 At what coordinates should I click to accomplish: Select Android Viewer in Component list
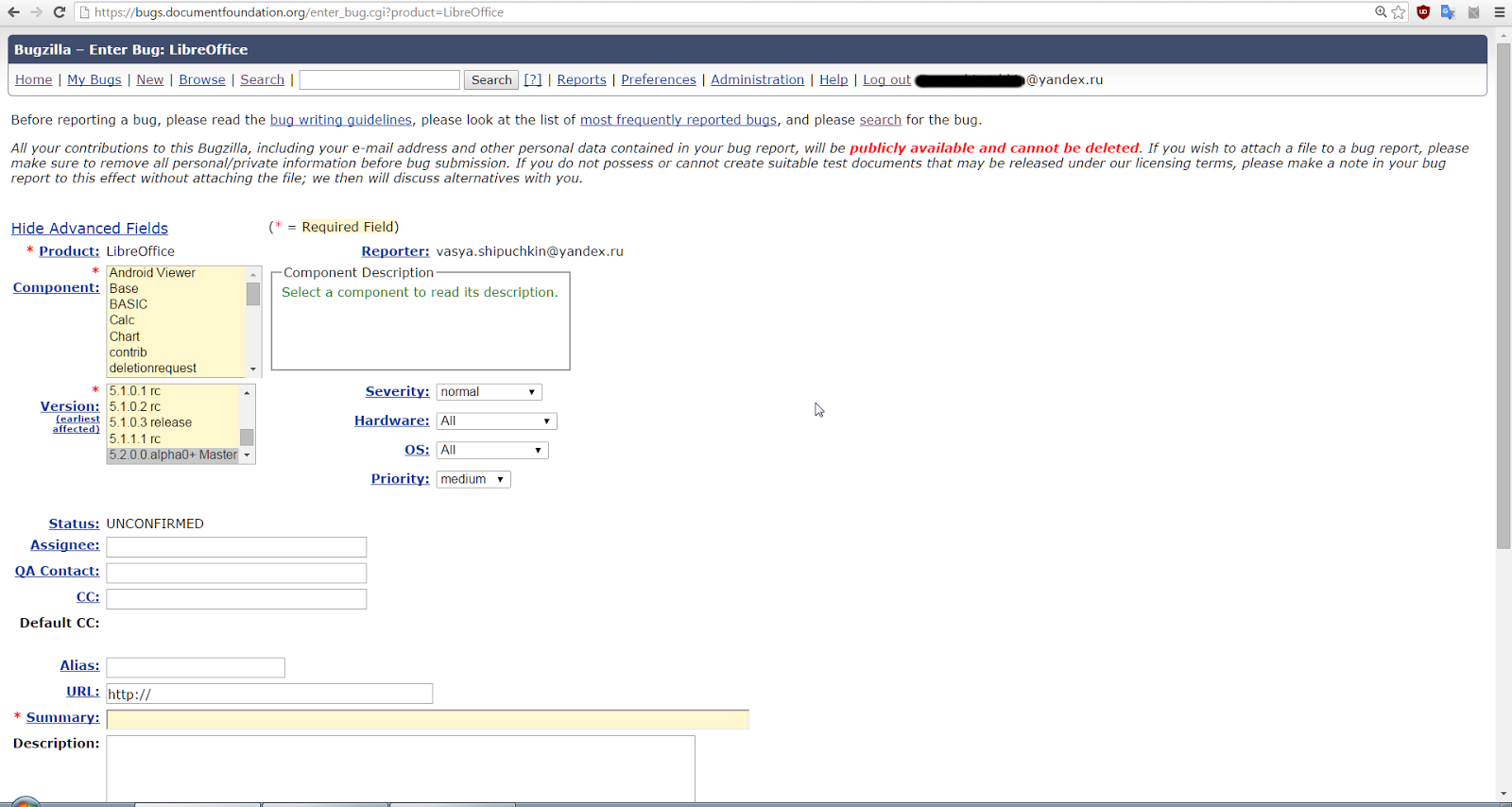coord(176,273)
